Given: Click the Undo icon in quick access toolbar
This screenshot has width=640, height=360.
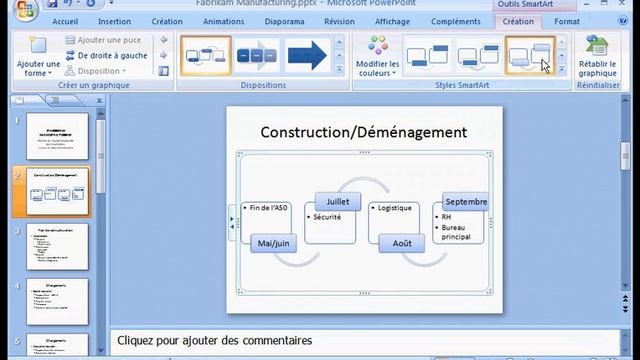Looking at the screenshot, I should pyautogui.click(x=68, y=3).
